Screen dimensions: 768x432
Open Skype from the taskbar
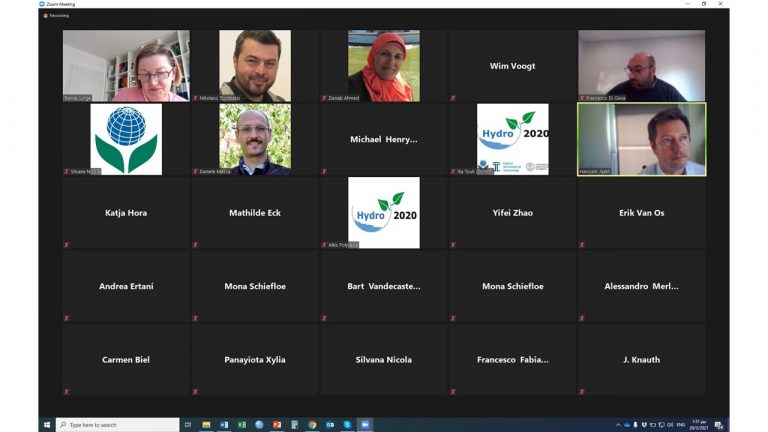point(347,425)
